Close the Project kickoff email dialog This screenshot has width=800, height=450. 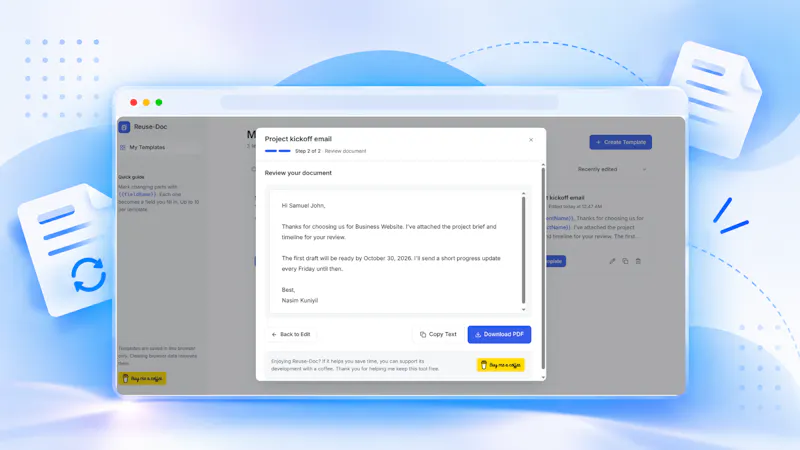tap(531, 140)
